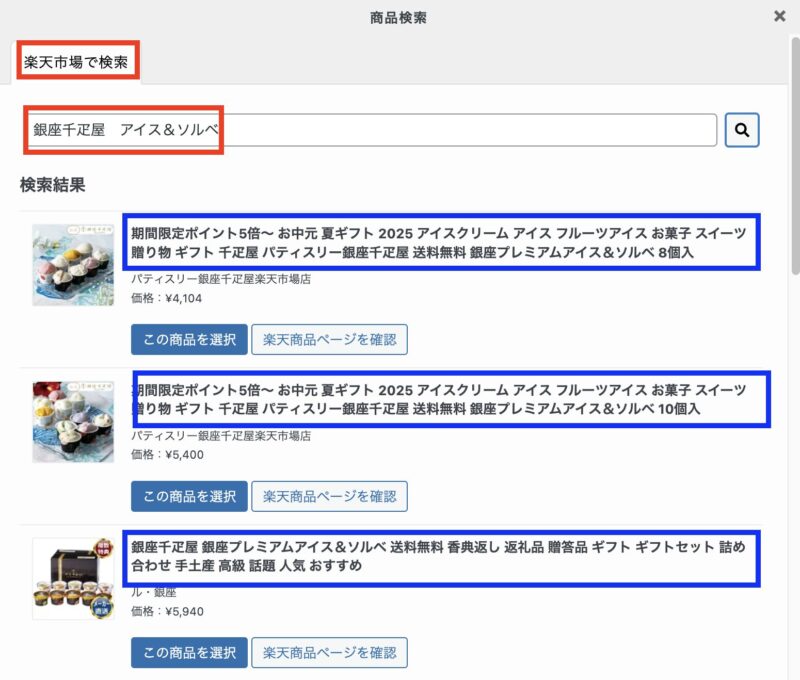Viewport: 800px width, 680px height.
Task: Click thumbnail of the 8個入 ice cream set
Action: point(73,265)
